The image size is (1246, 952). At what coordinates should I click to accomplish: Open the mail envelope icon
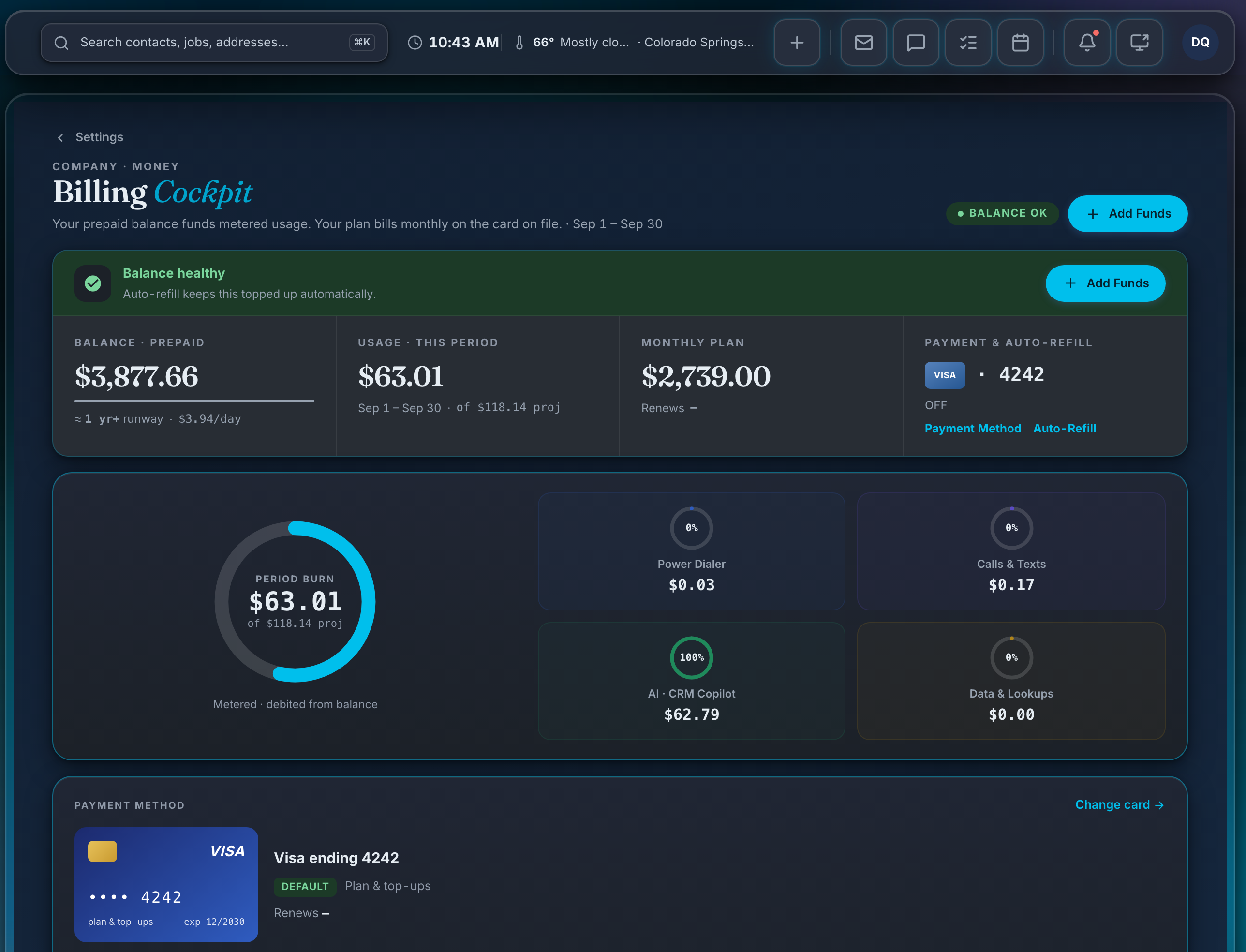point(863,43)
